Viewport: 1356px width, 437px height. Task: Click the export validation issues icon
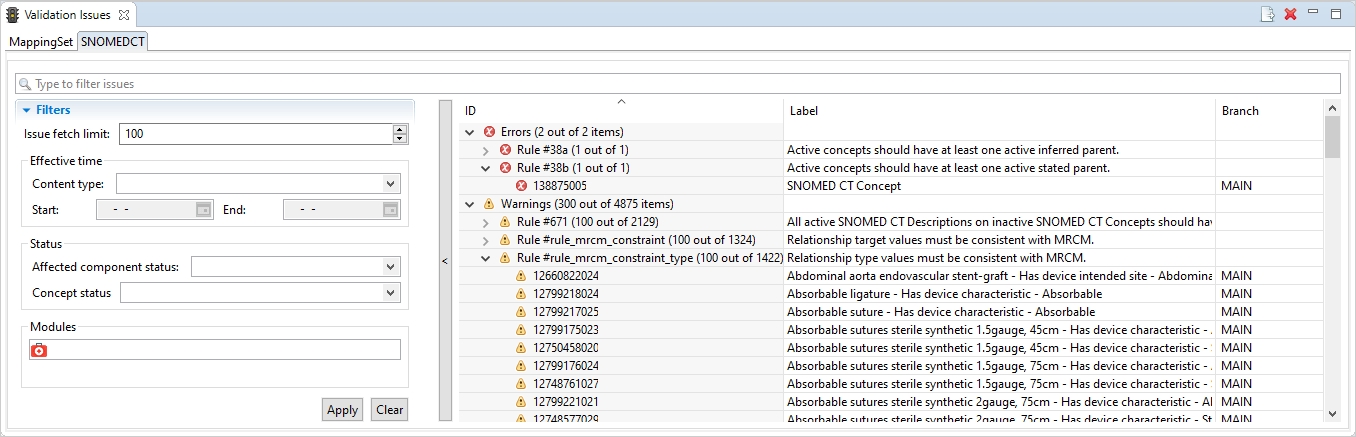tap(1267, 14)
